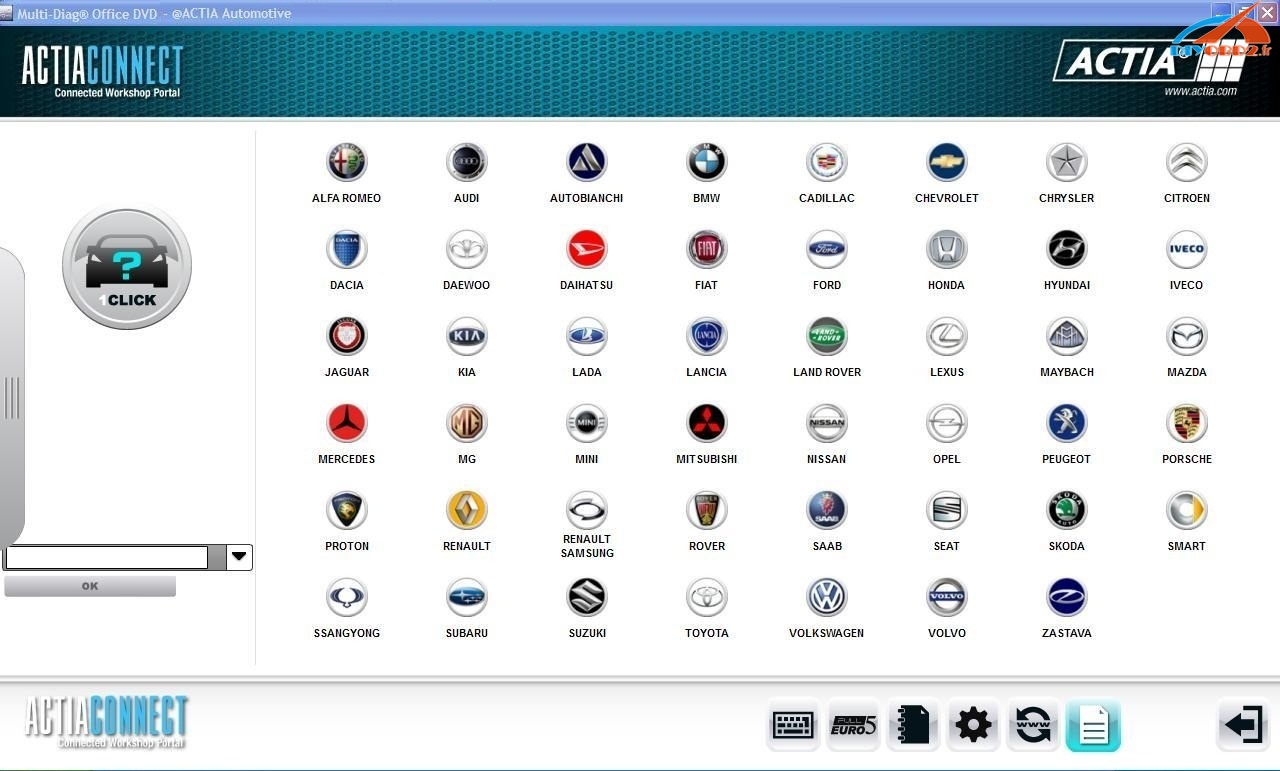The image size is (1280, 771).
Task: Select the Chrysler star logo
Action: point(1067,162)
